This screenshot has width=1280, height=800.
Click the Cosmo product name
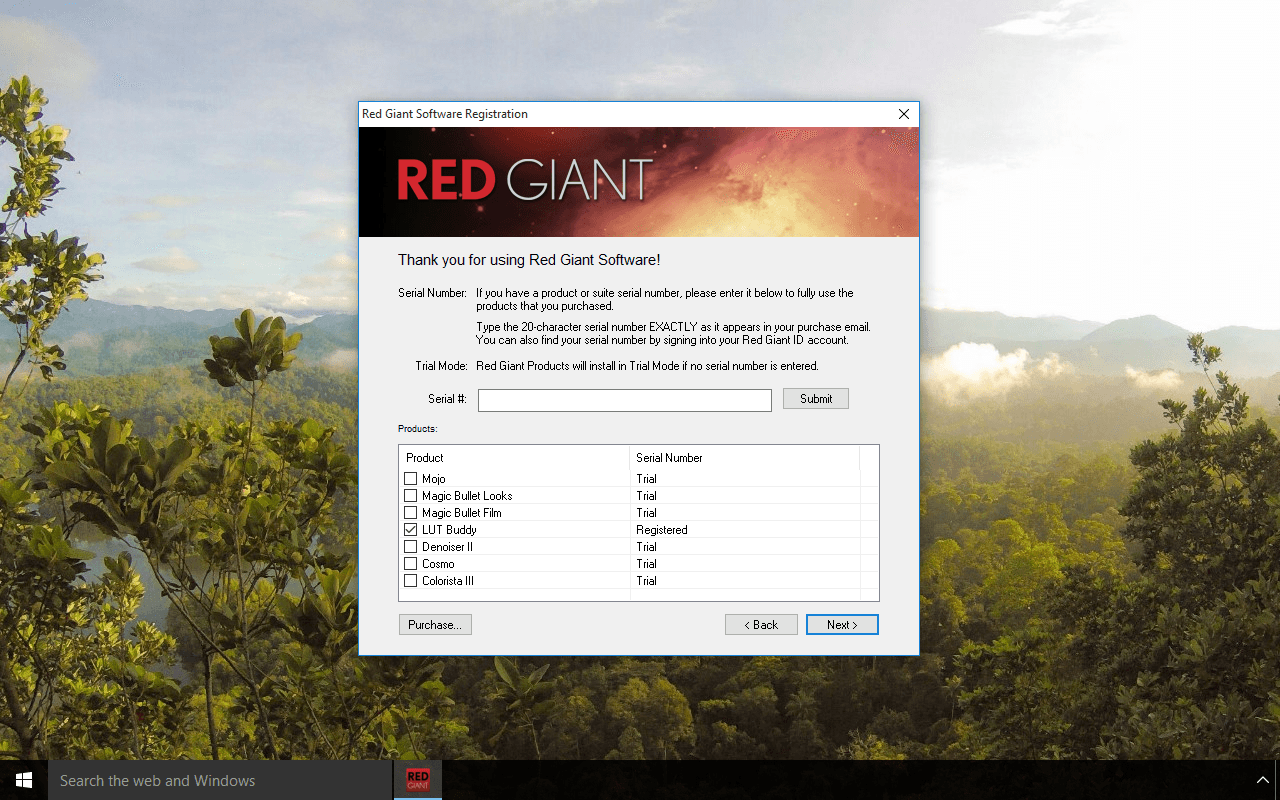[438, 564]
